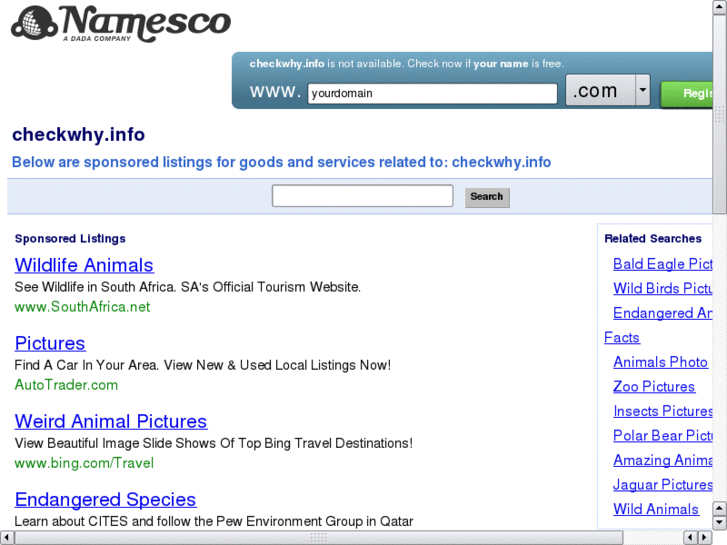Screen dimensions: 727x545
Task: Click the Sponsored Listings heading
Action: [x=70, y=238]
